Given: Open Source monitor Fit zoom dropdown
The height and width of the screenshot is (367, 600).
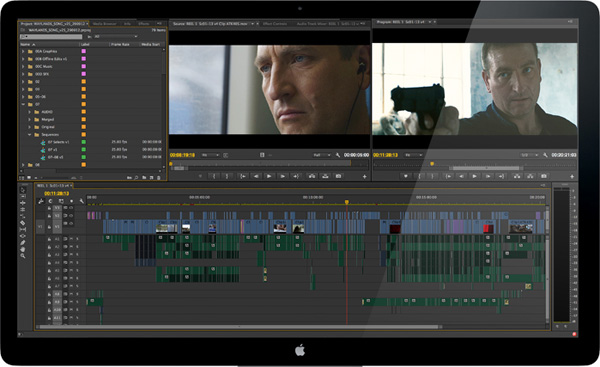Looking at the screenshot, I should tap(210, 155).
